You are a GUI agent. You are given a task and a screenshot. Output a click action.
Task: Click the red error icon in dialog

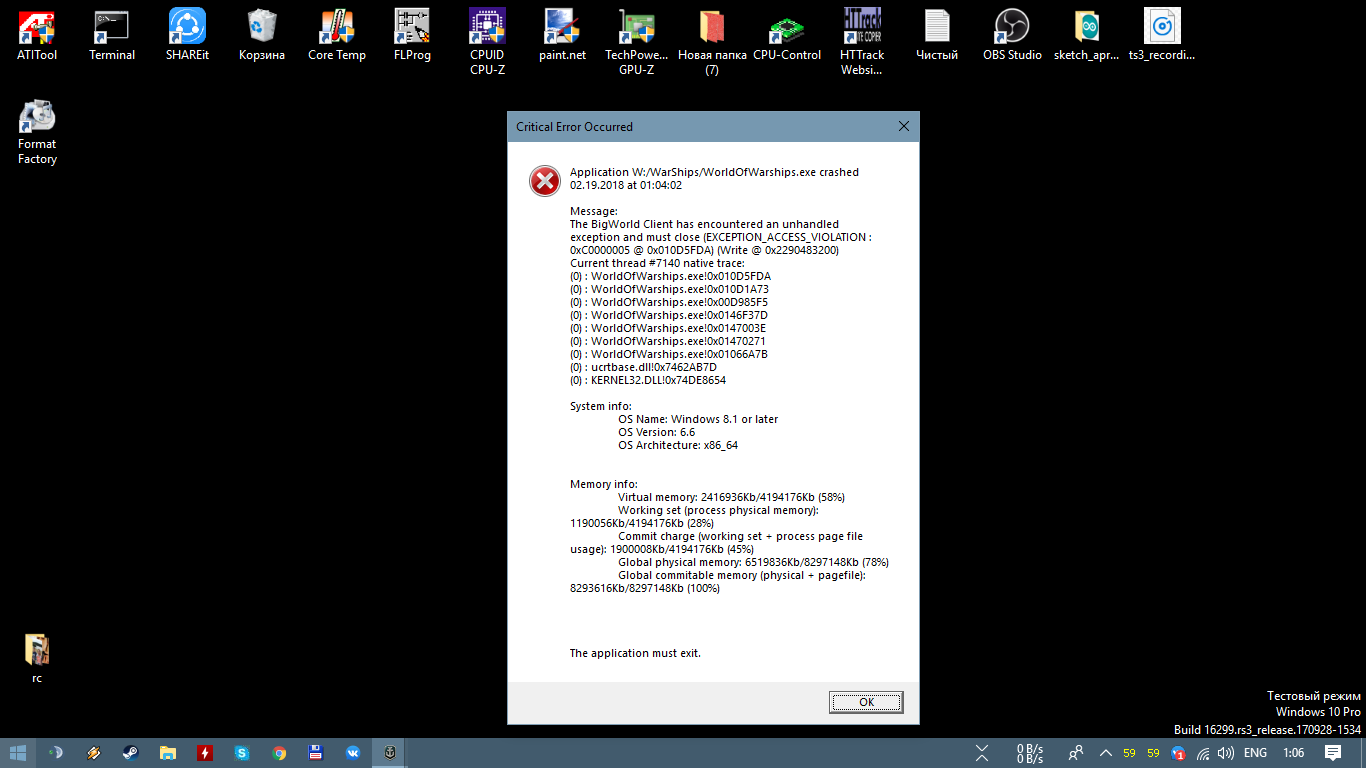(545, 181)
